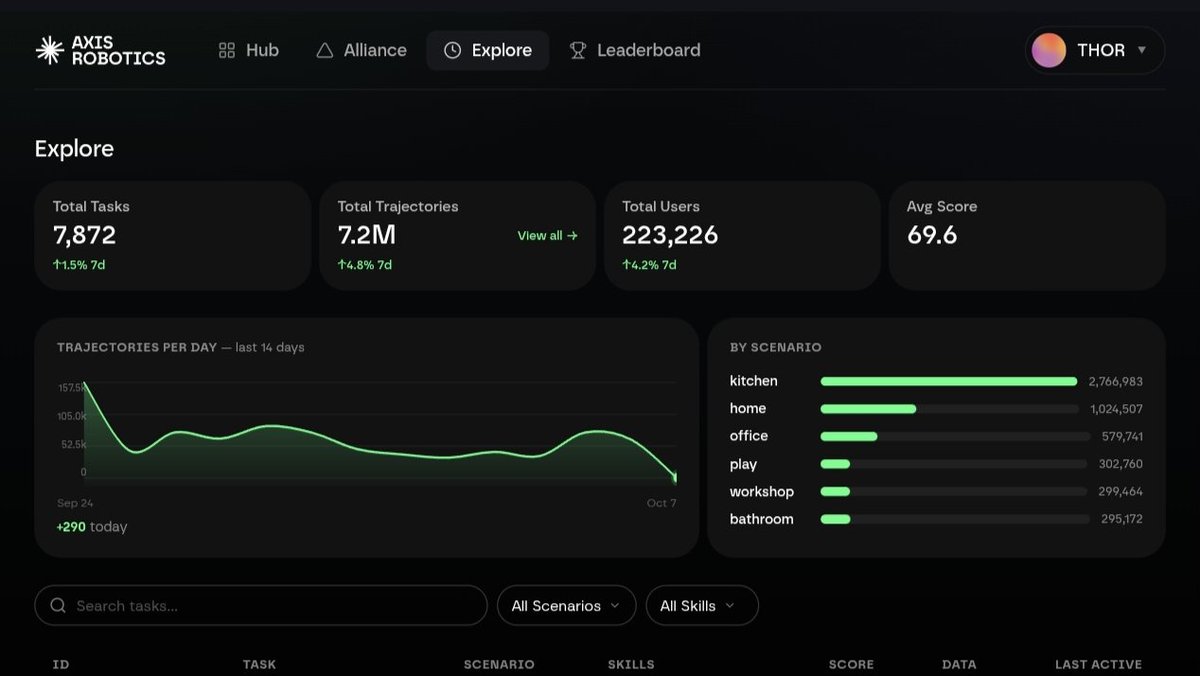
Task: Click the home count 1,024,507
Action: click(1116, 409)
